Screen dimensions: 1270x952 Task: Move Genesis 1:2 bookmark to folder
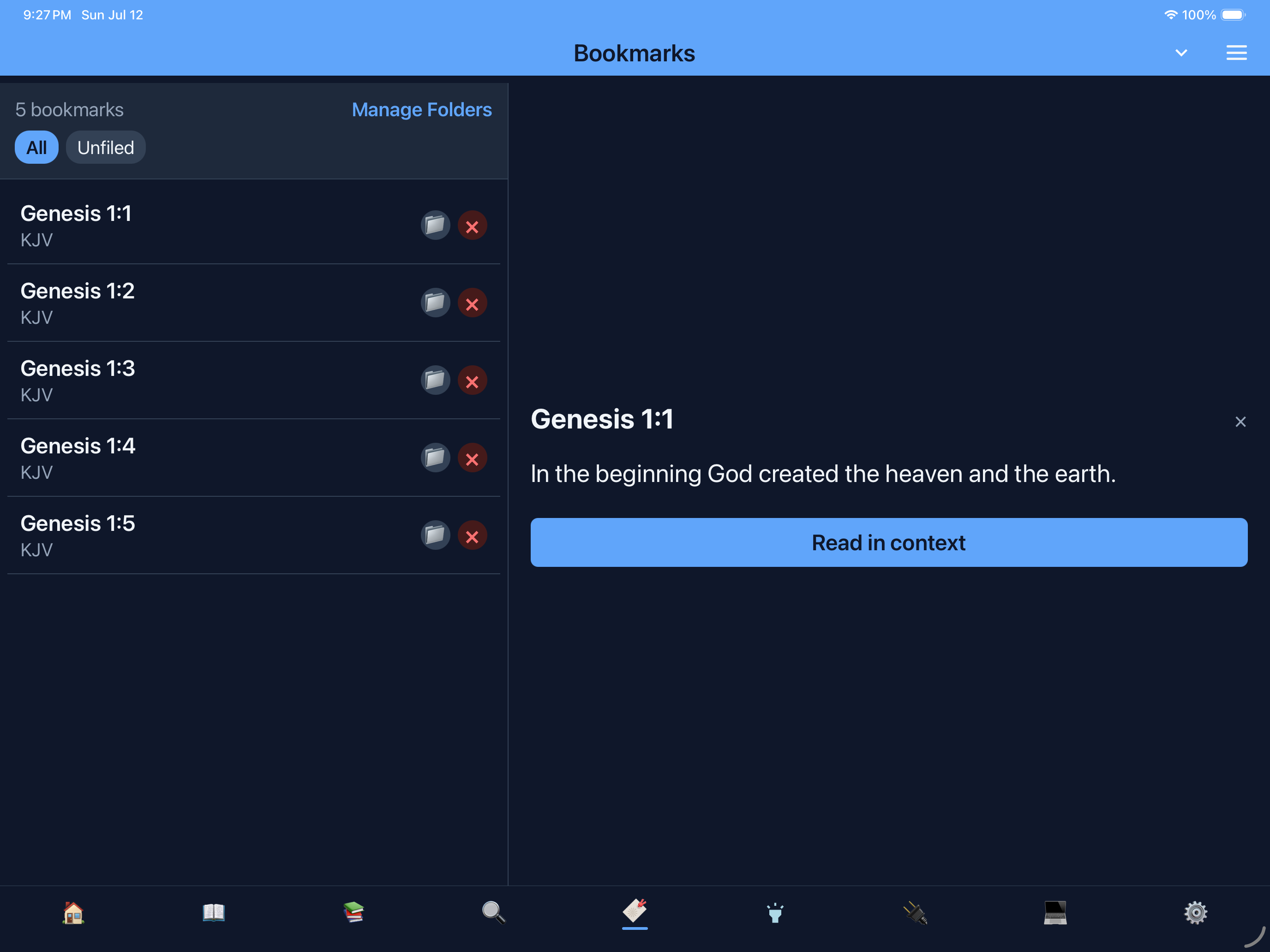tap(435, 303)
